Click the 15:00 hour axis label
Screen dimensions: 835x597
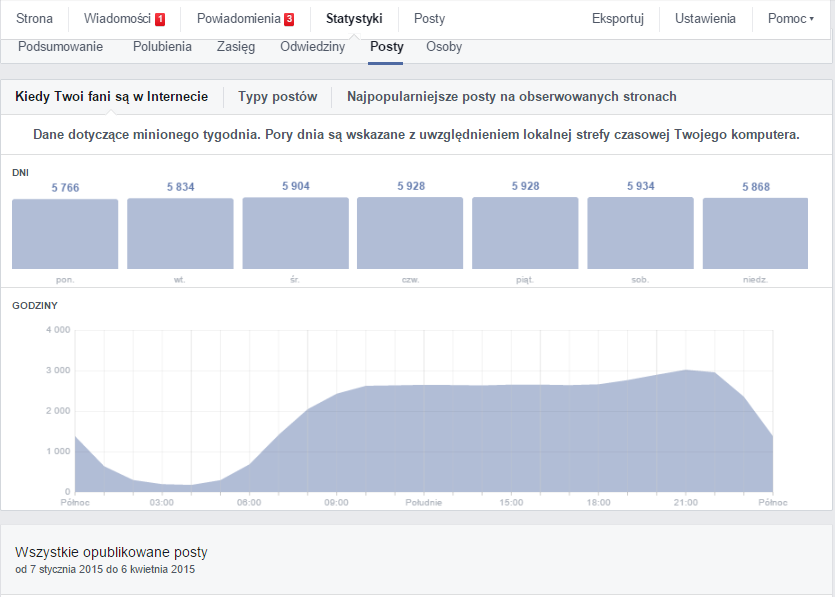pyautogui.click(x=511, y=502)
